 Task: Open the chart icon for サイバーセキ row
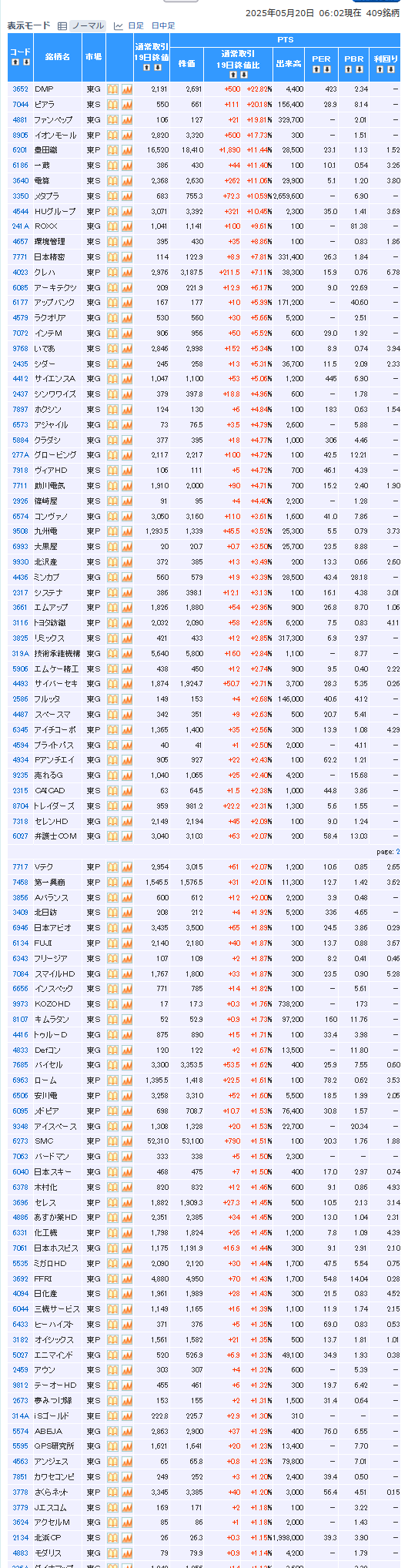click(x=127, y=683)
